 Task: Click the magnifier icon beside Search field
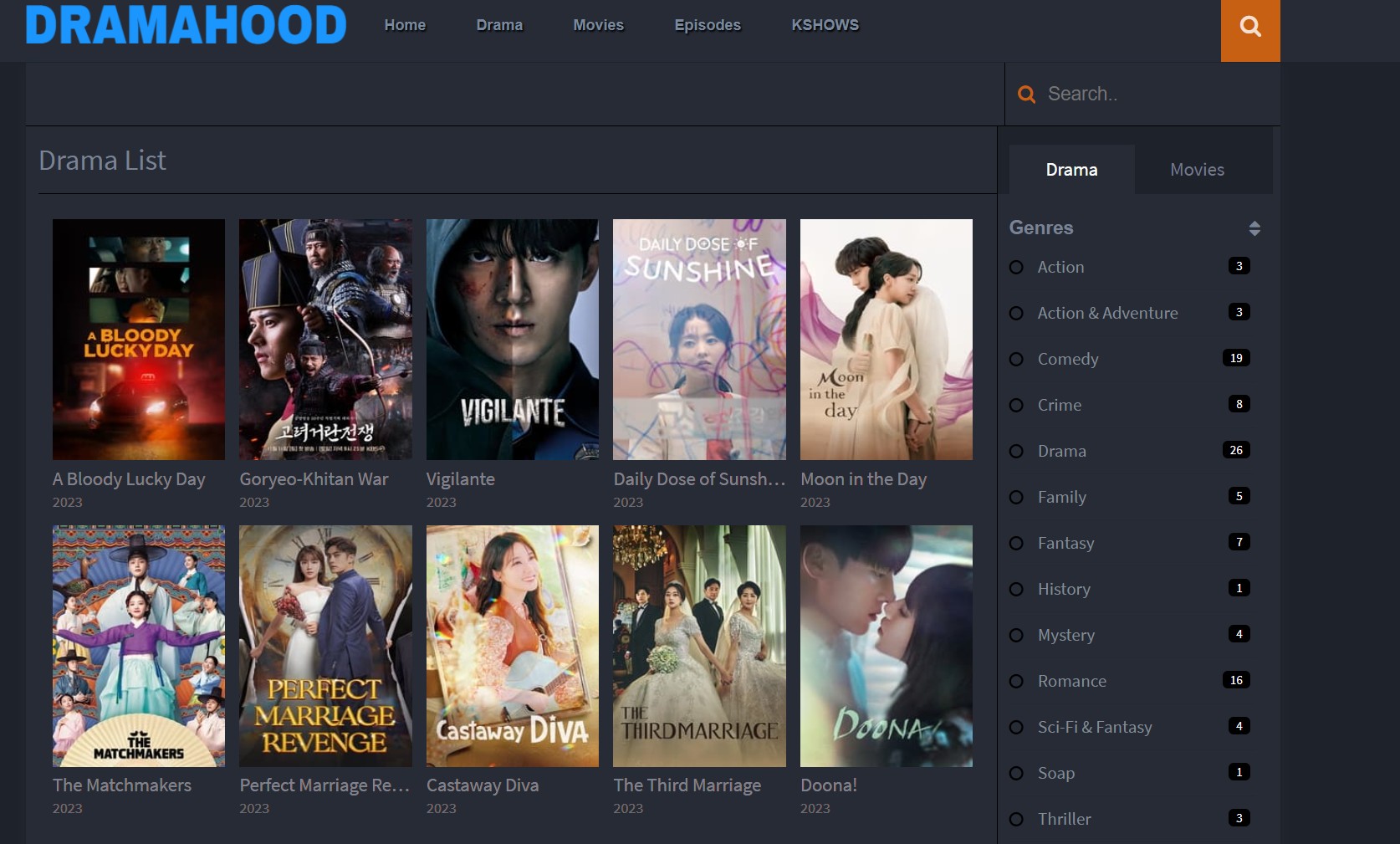(1026, 95)
